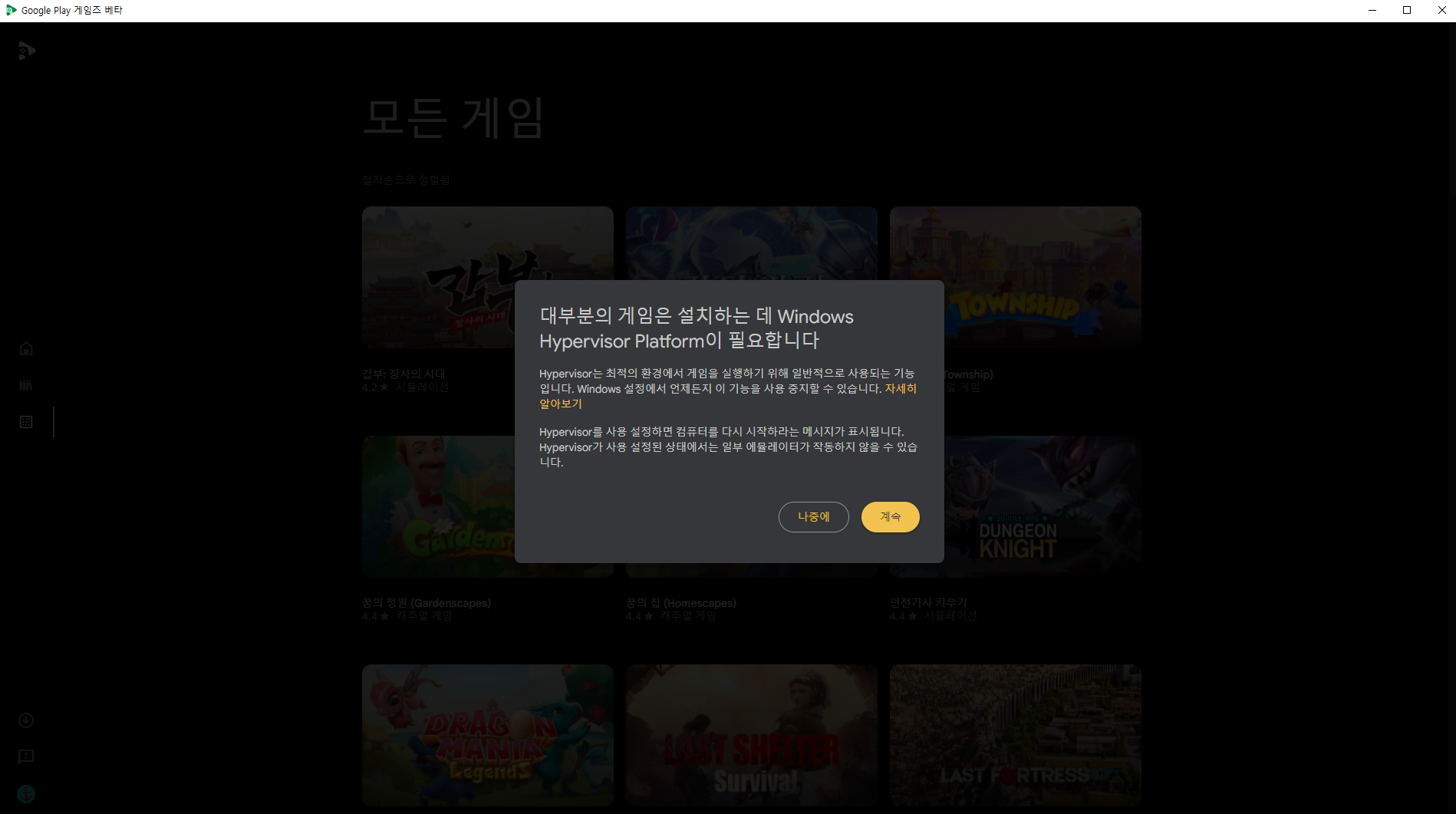Close the Google Play Games window
This screenshot has width=1456, height=814.
click(x=1441, y=10)
